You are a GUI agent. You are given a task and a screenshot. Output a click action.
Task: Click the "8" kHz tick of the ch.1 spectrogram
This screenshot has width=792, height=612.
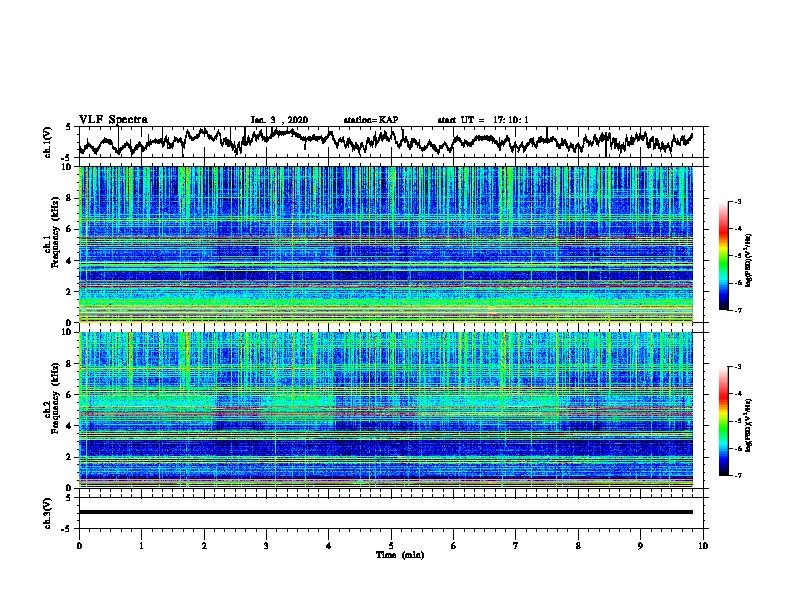pyautogui.click(x=70, y=198)
